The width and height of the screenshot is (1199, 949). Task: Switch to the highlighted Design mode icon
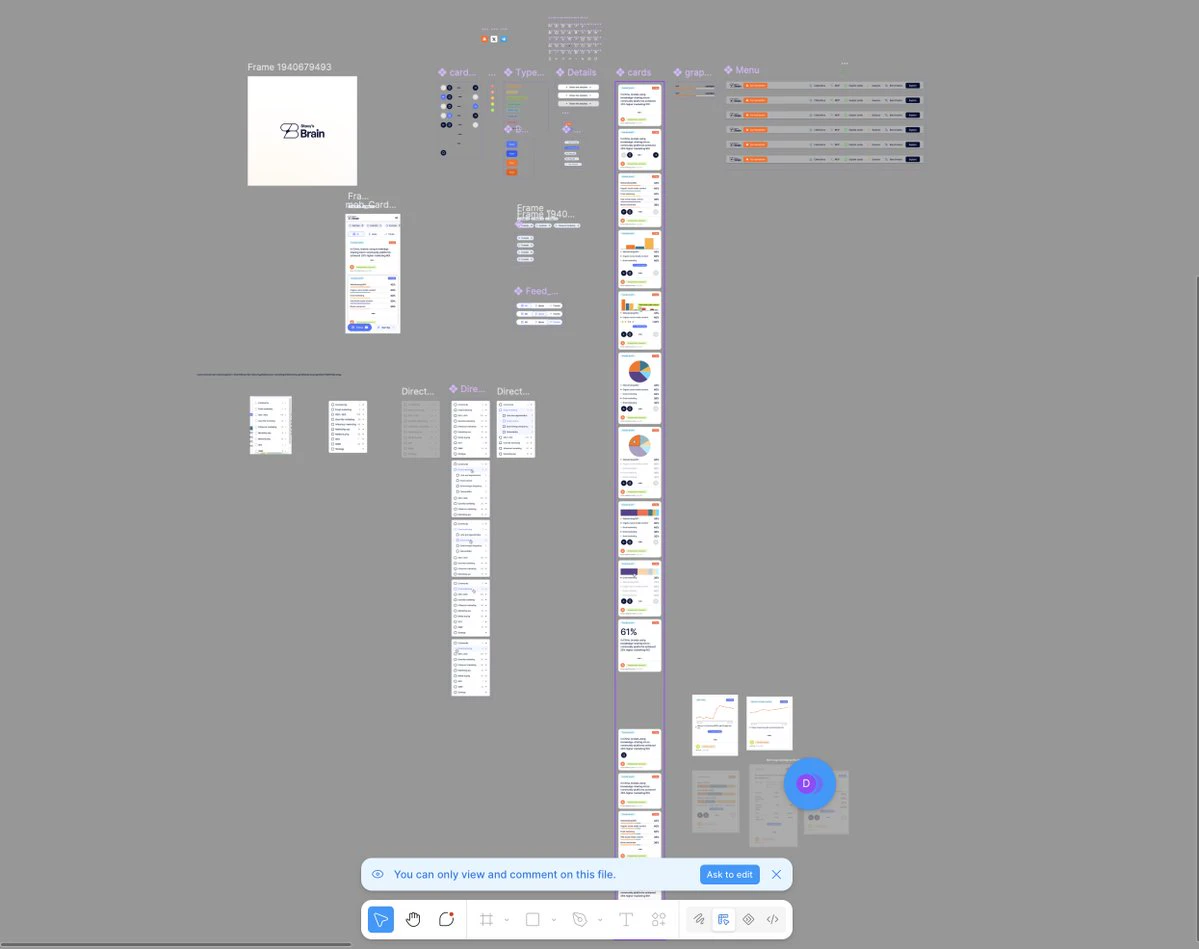pos(723,919)
